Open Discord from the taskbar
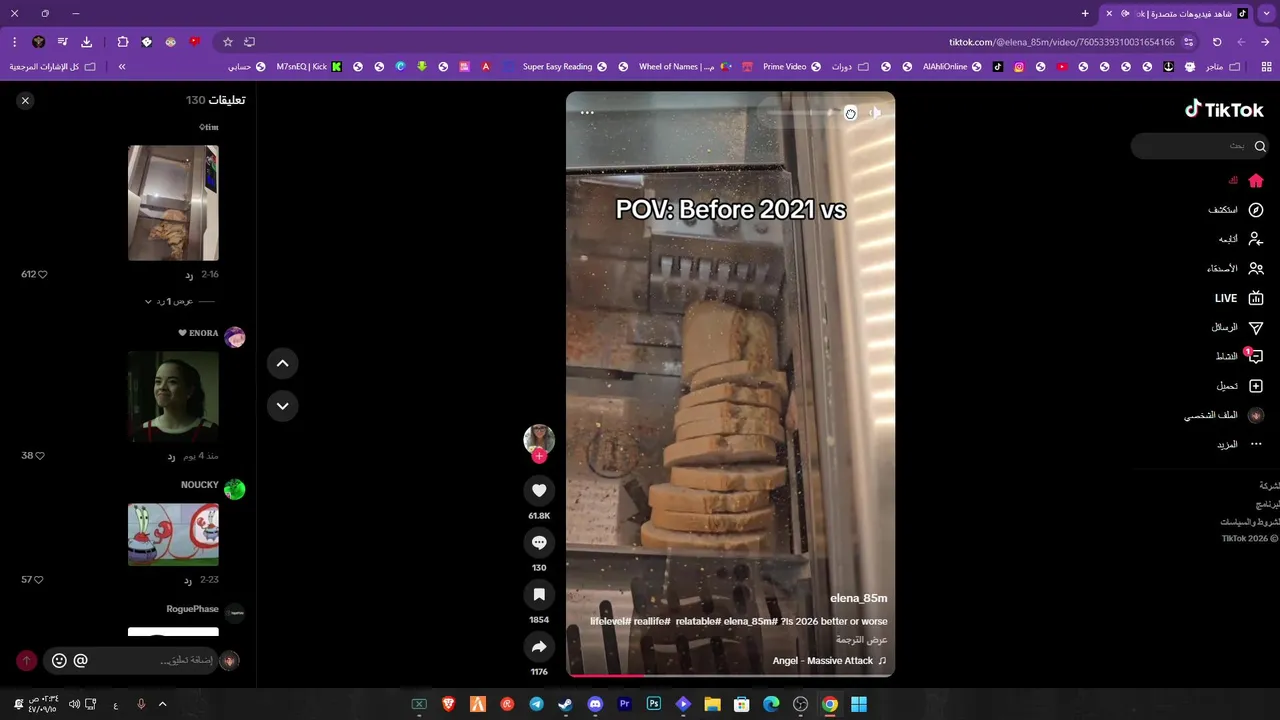The width and height of the screenshot is (1280, 720). tap(595, 704)
